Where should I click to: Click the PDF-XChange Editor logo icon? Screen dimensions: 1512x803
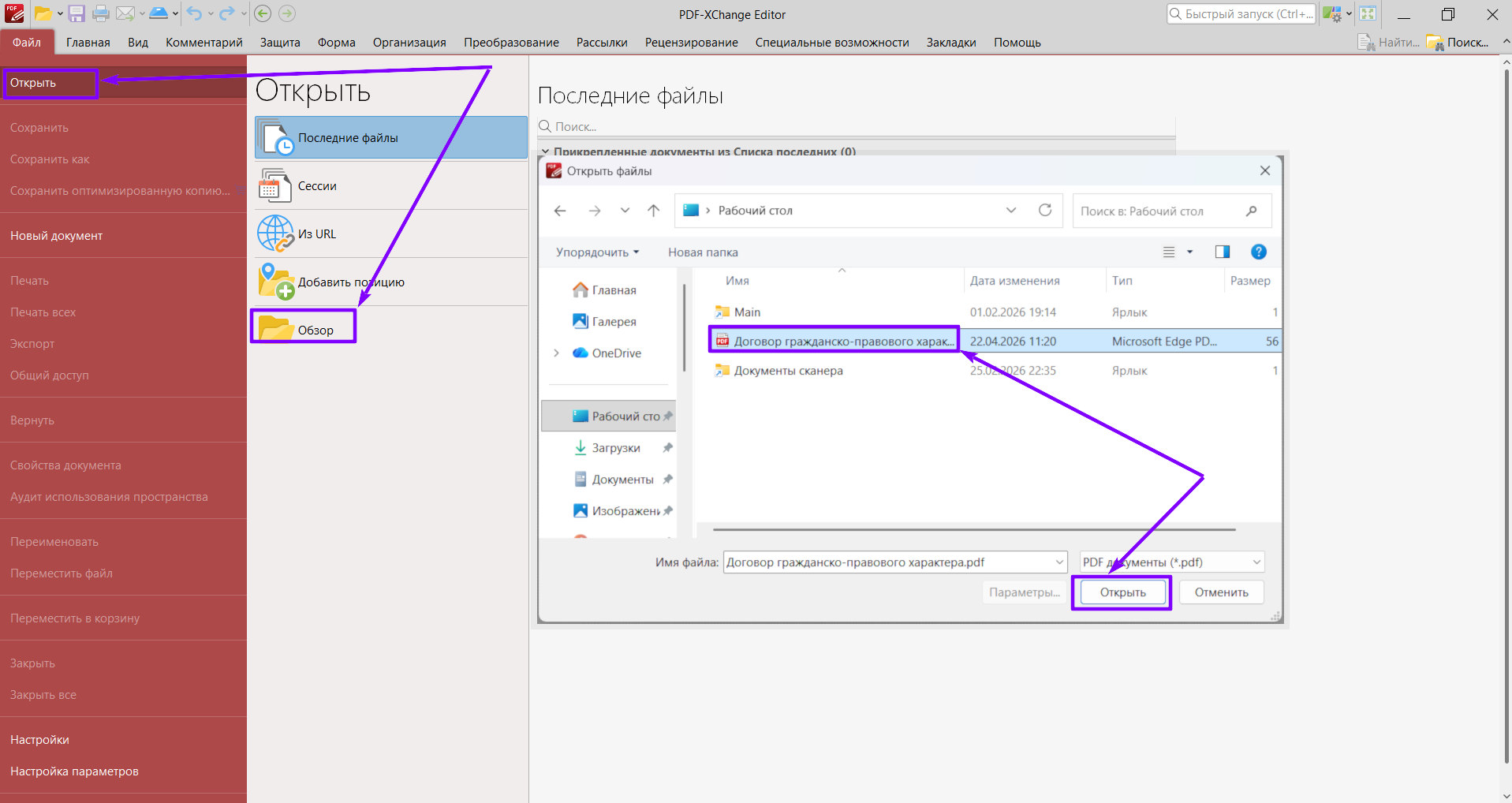click(14, 13)
